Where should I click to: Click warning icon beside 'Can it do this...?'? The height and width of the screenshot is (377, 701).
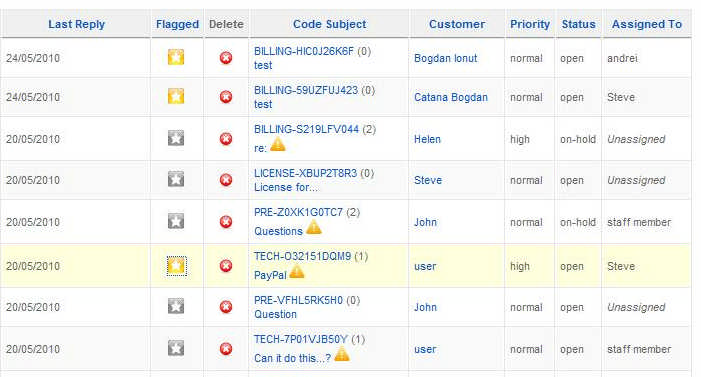[342, 354]
